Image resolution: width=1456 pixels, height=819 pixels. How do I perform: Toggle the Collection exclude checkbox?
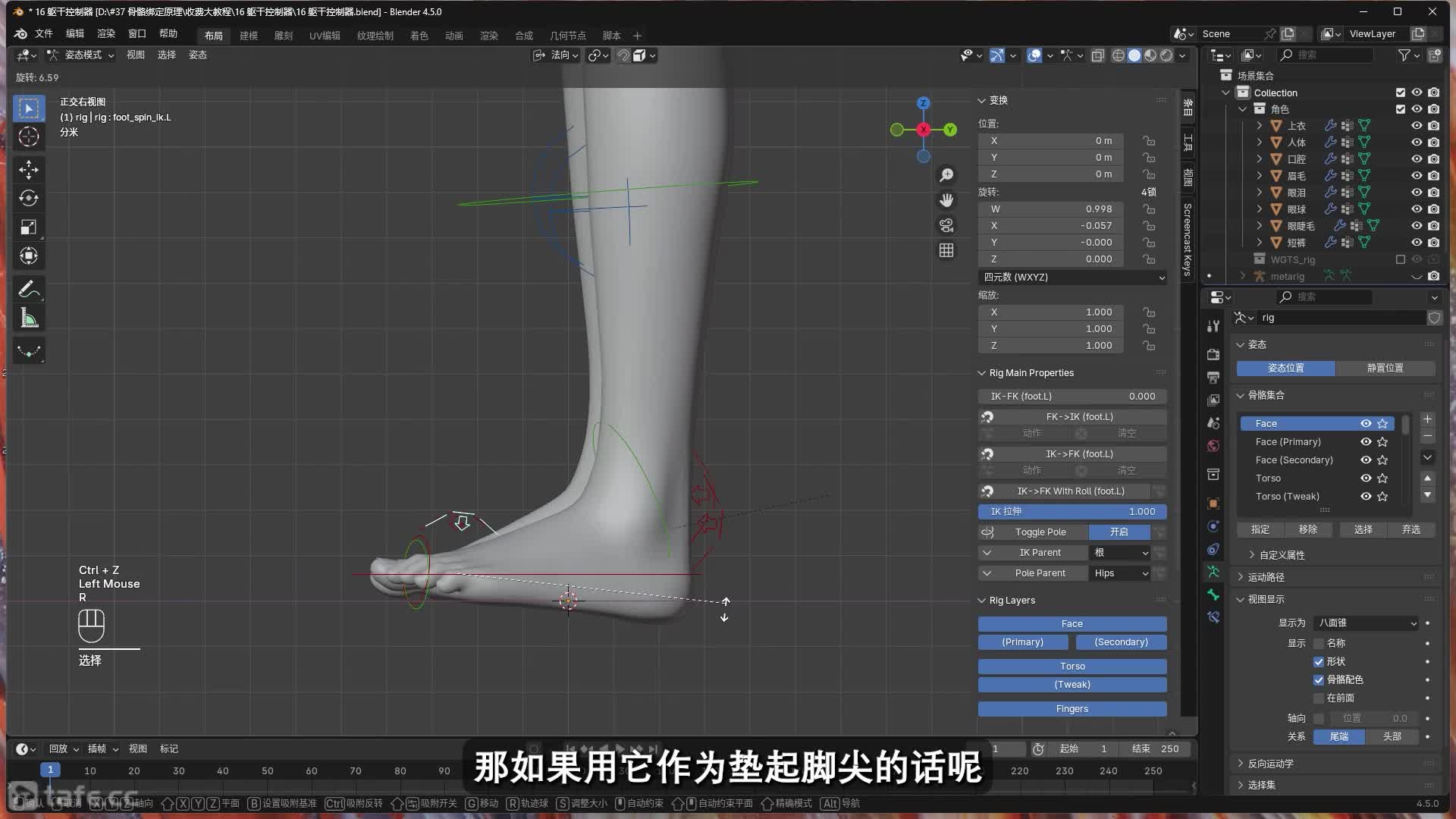[1400, 93]
